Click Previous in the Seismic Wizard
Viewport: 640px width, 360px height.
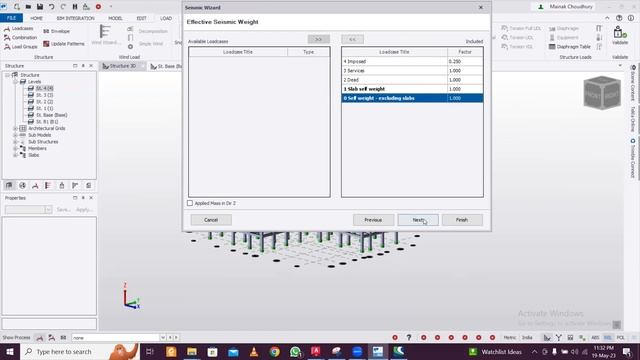373,220
